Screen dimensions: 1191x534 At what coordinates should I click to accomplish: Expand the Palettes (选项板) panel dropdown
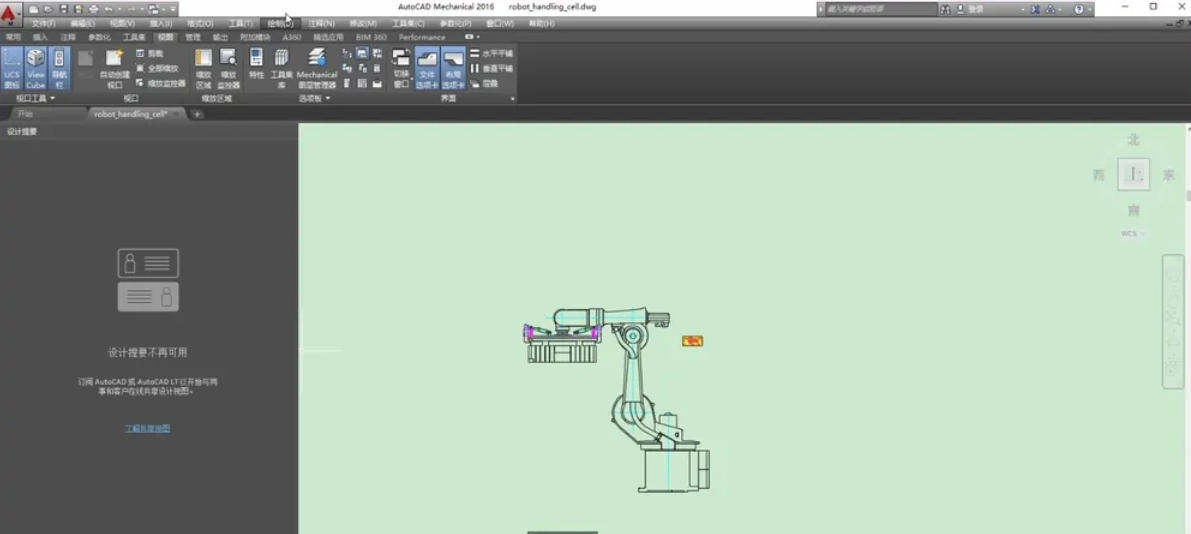[314, 99]
